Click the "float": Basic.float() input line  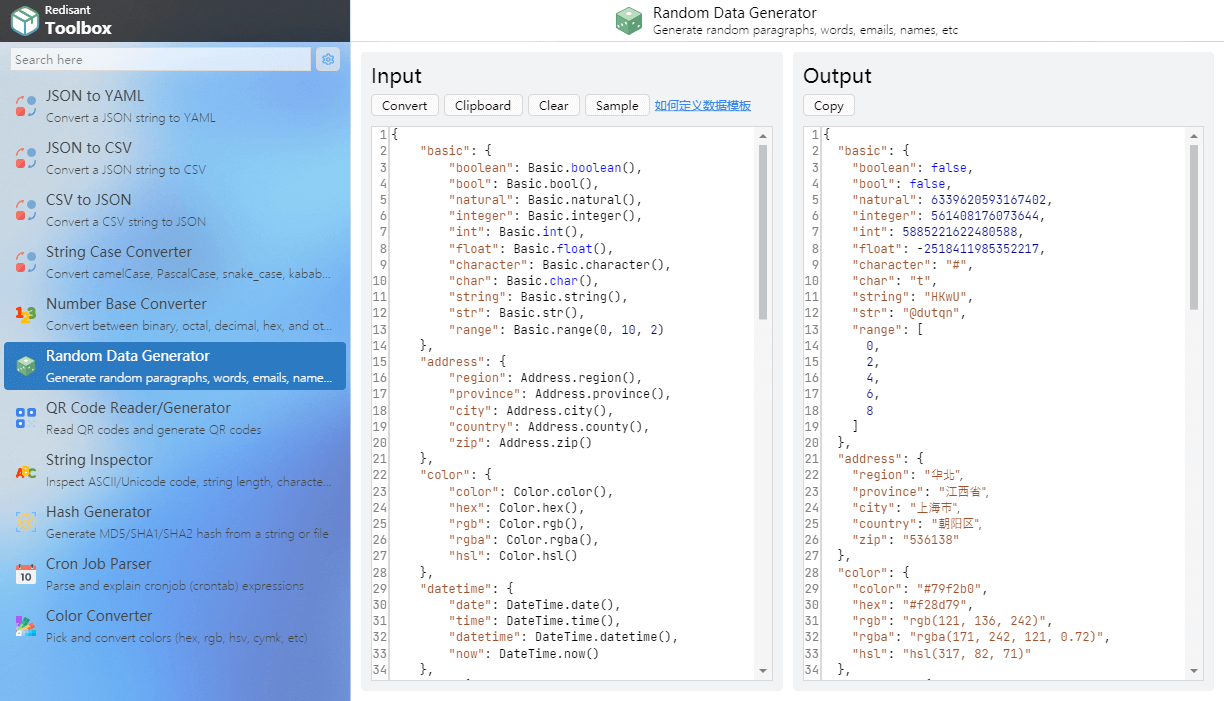tap(531, 248)
